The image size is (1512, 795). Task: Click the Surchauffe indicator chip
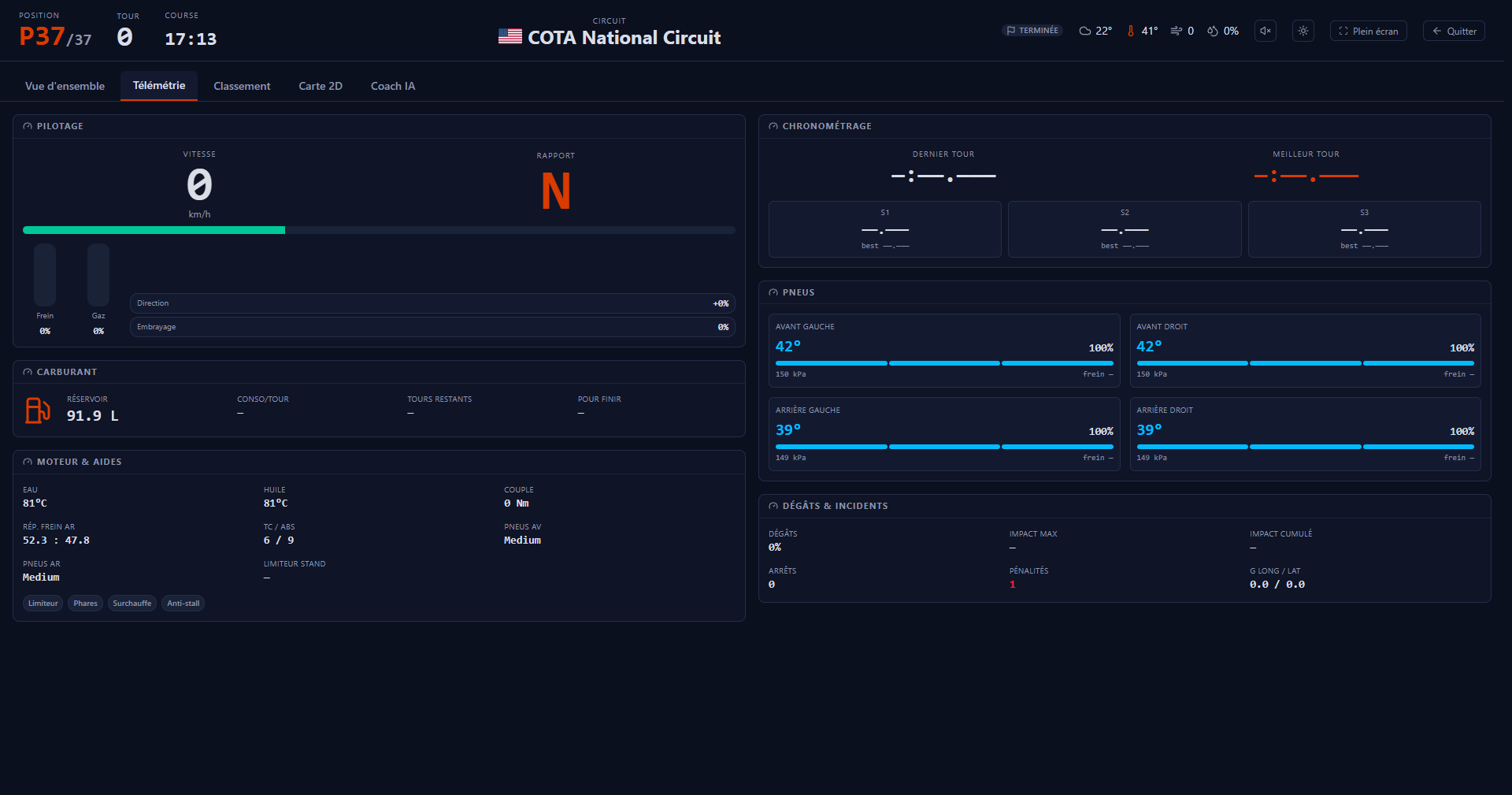pyautogui.click(x=132, y=604)
